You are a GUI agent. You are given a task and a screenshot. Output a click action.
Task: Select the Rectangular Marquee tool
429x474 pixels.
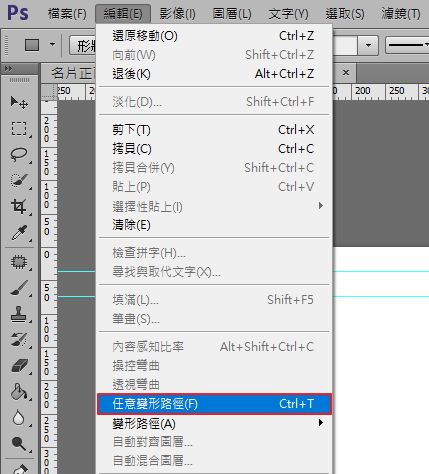19,129
